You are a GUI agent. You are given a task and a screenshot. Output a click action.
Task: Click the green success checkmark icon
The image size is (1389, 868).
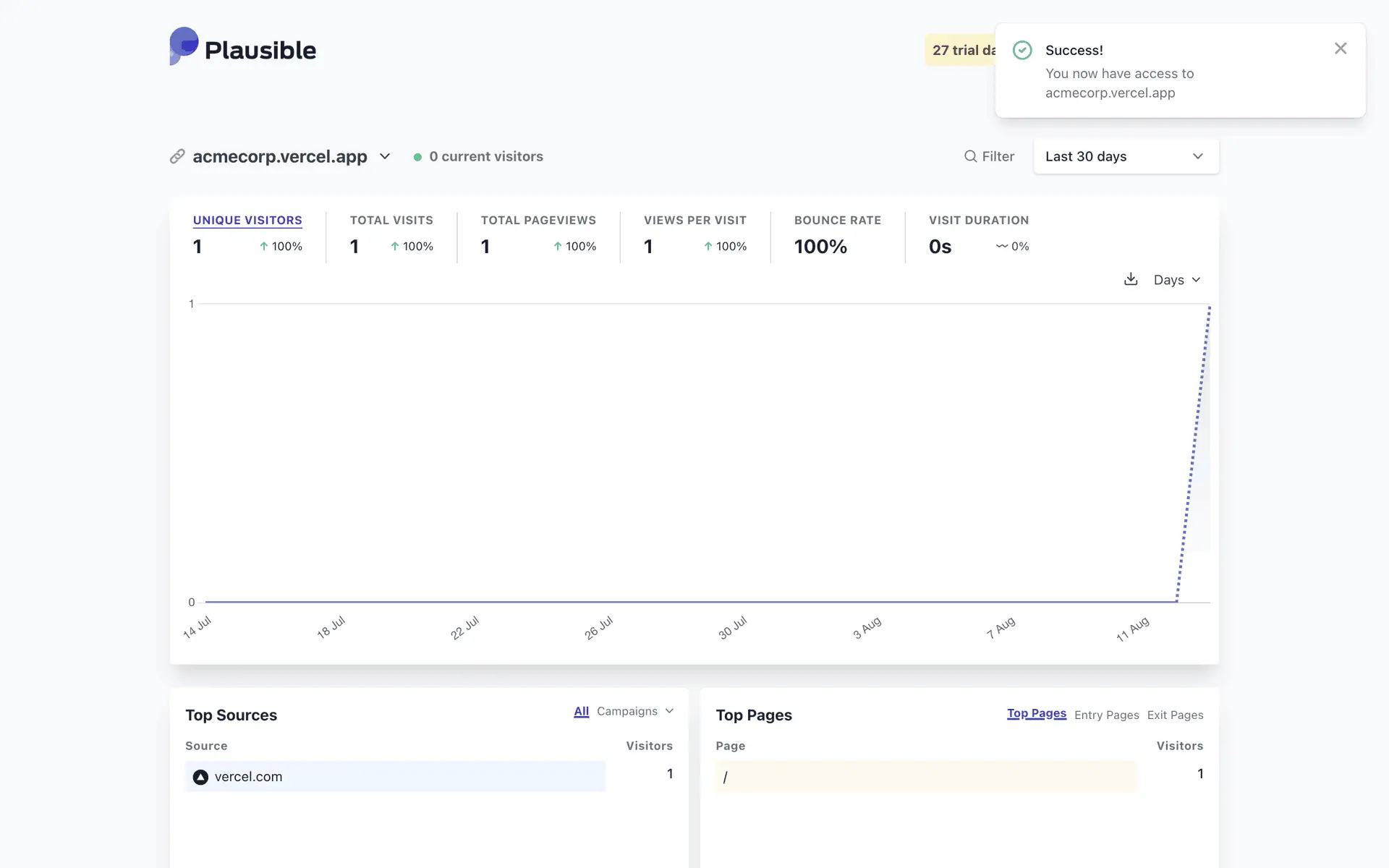[1022, 50]
